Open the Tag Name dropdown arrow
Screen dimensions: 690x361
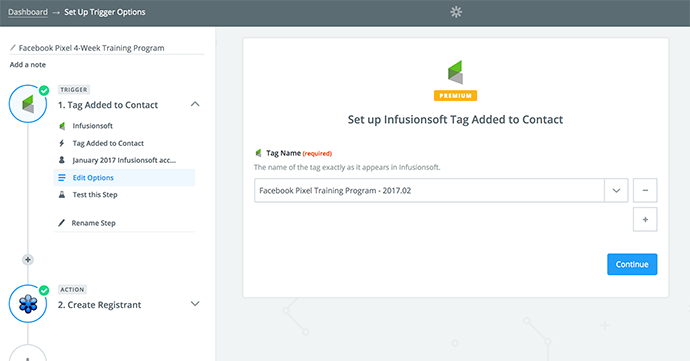coord(616,191)
